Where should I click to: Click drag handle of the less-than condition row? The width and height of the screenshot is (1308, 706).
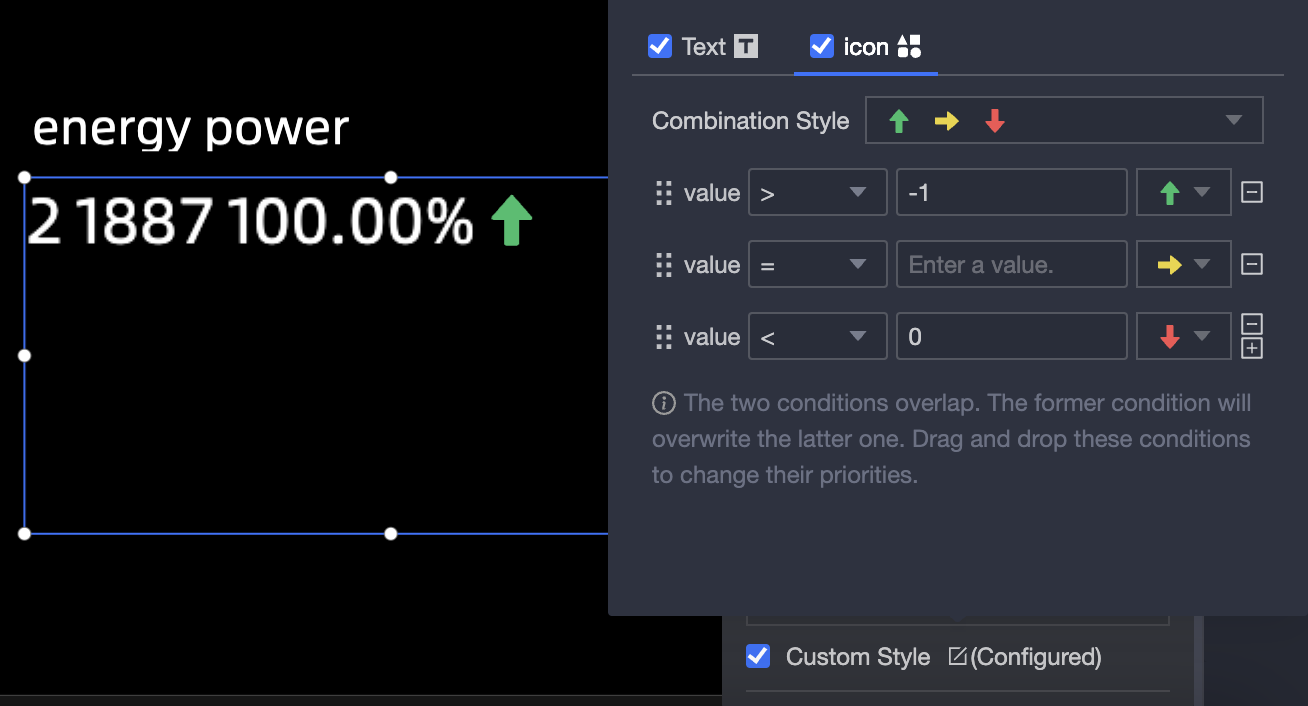click(x=663, y=337)
